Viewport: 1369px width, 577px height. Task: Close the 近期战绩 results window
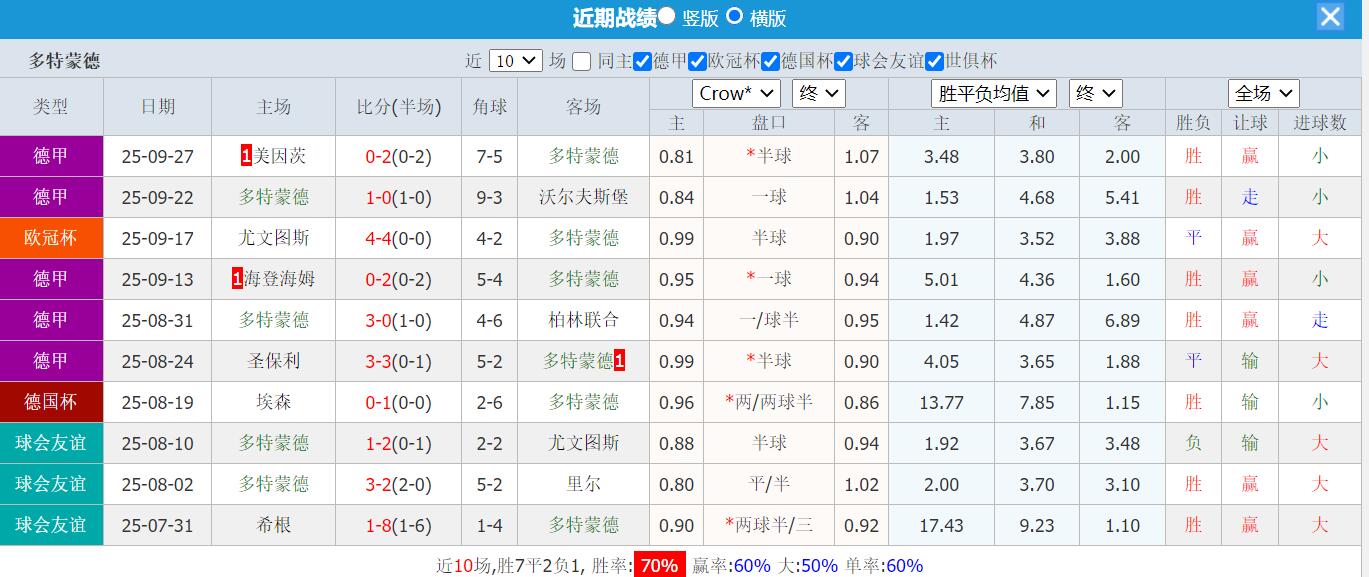coord(1330,17)
